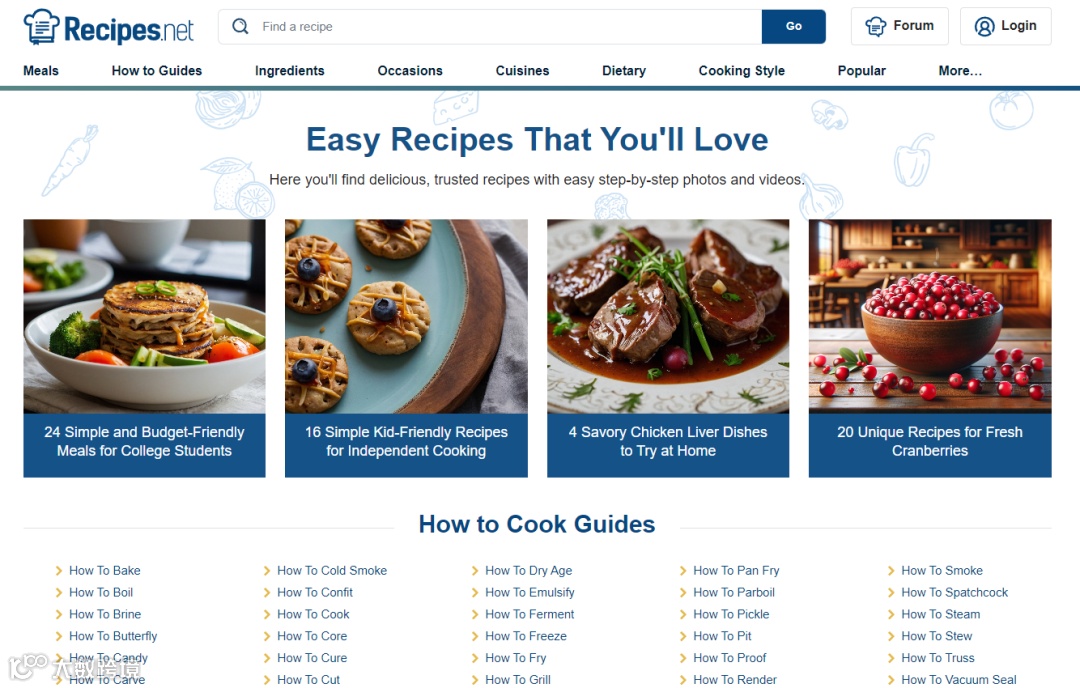
Task: Click the arrow beside How To Smoke
Action: click(891, 570)
